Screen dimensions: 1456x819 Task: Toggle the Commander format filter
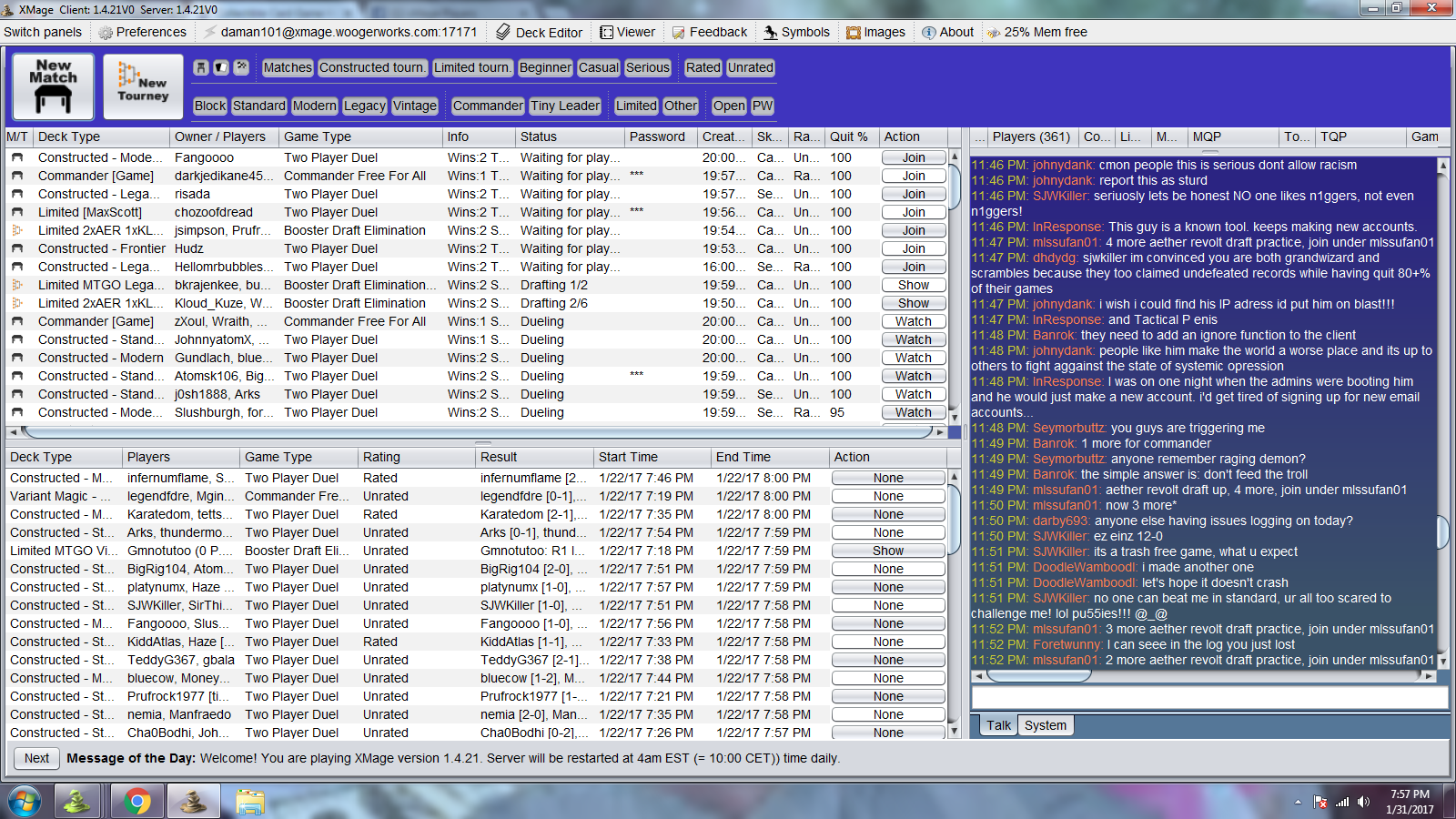pyautogui.click(x=488, y=106)
